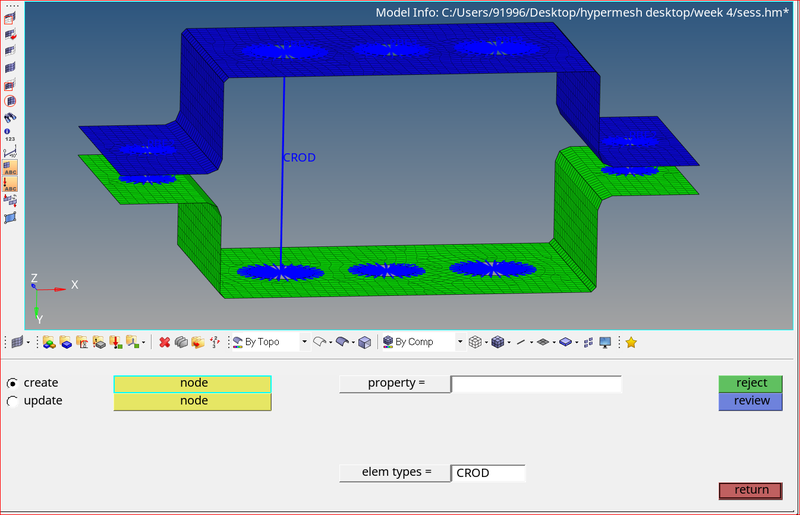
Task: Click the upper yellow node selector for create
Action: click(192, 384)
